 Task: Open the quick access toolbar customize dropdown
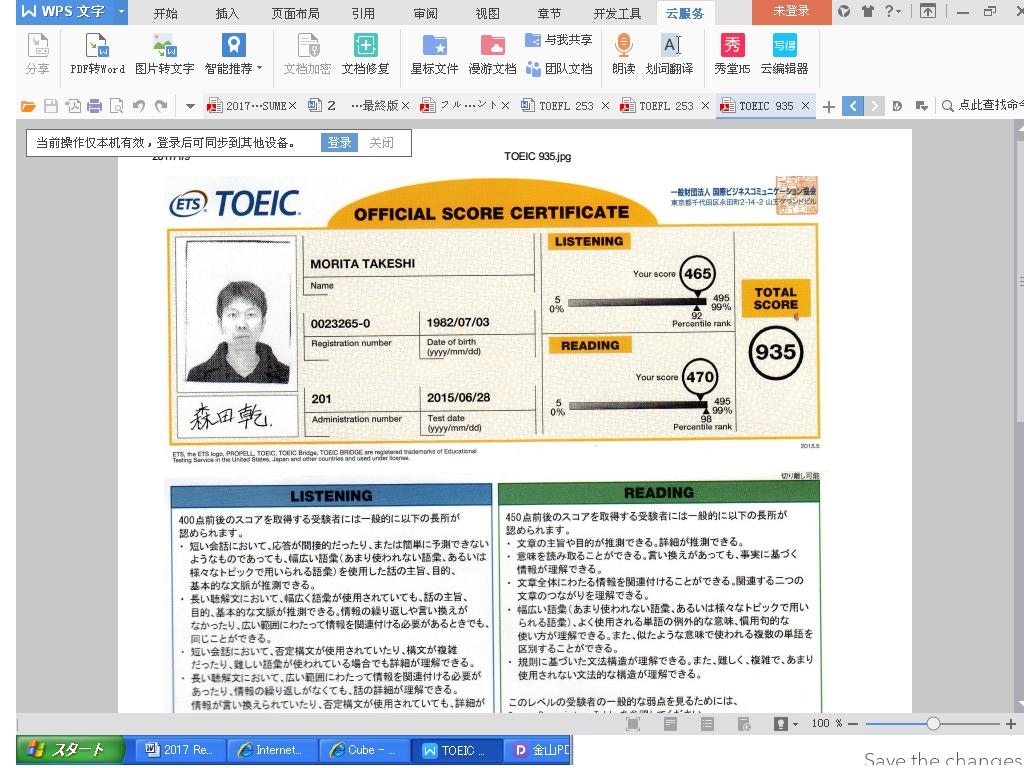tap(190, 106)
